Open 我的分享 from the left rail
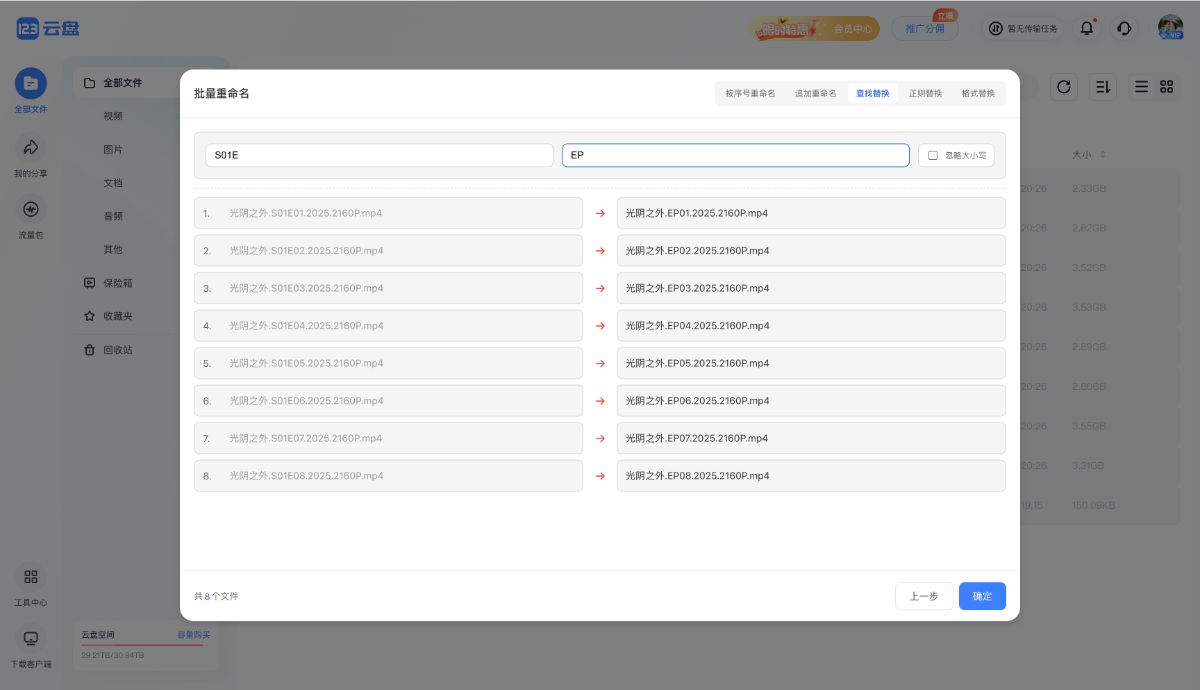 (30, 148)
